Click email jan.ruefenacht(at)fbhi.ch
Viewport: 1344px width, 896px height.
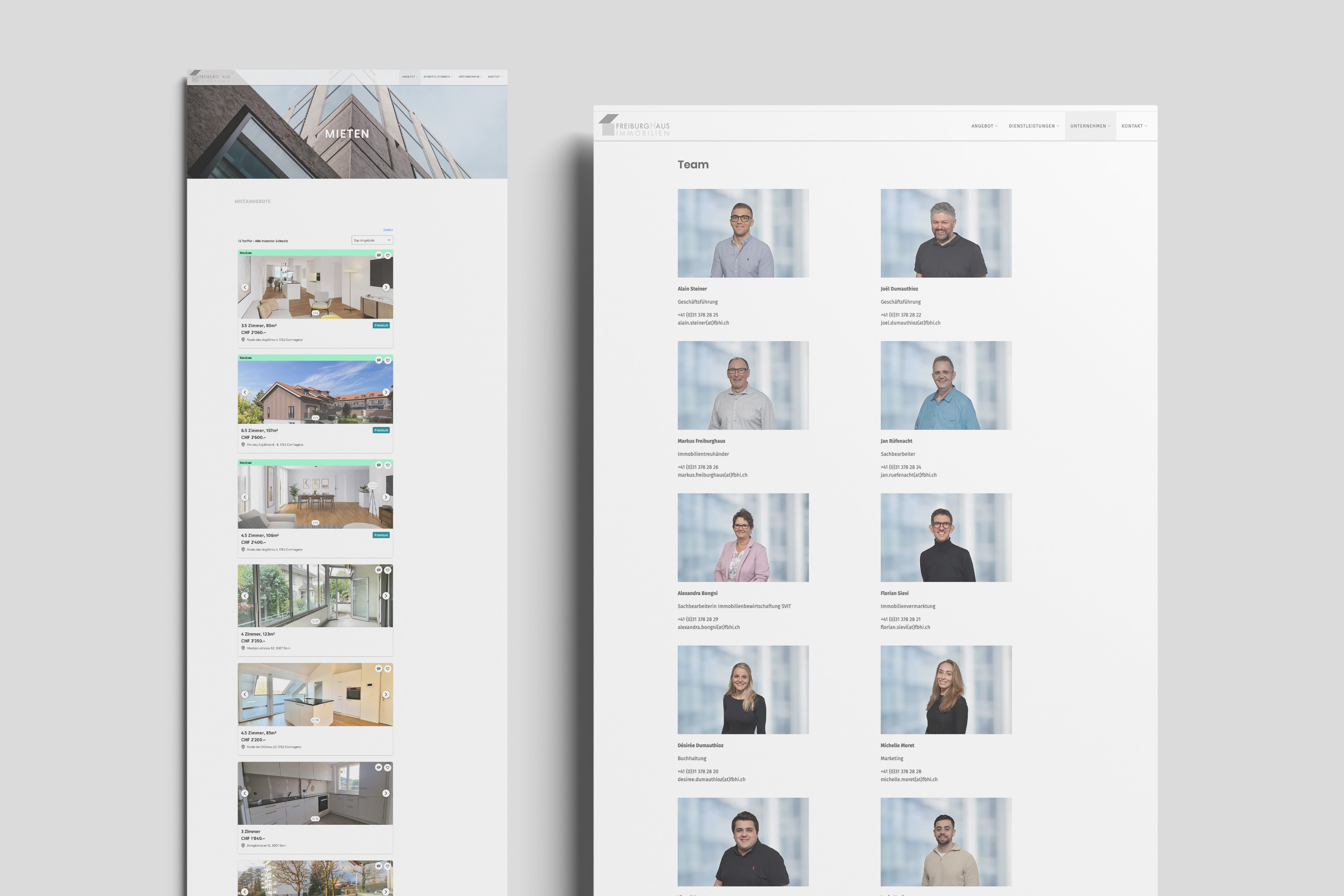click(909, 475)
